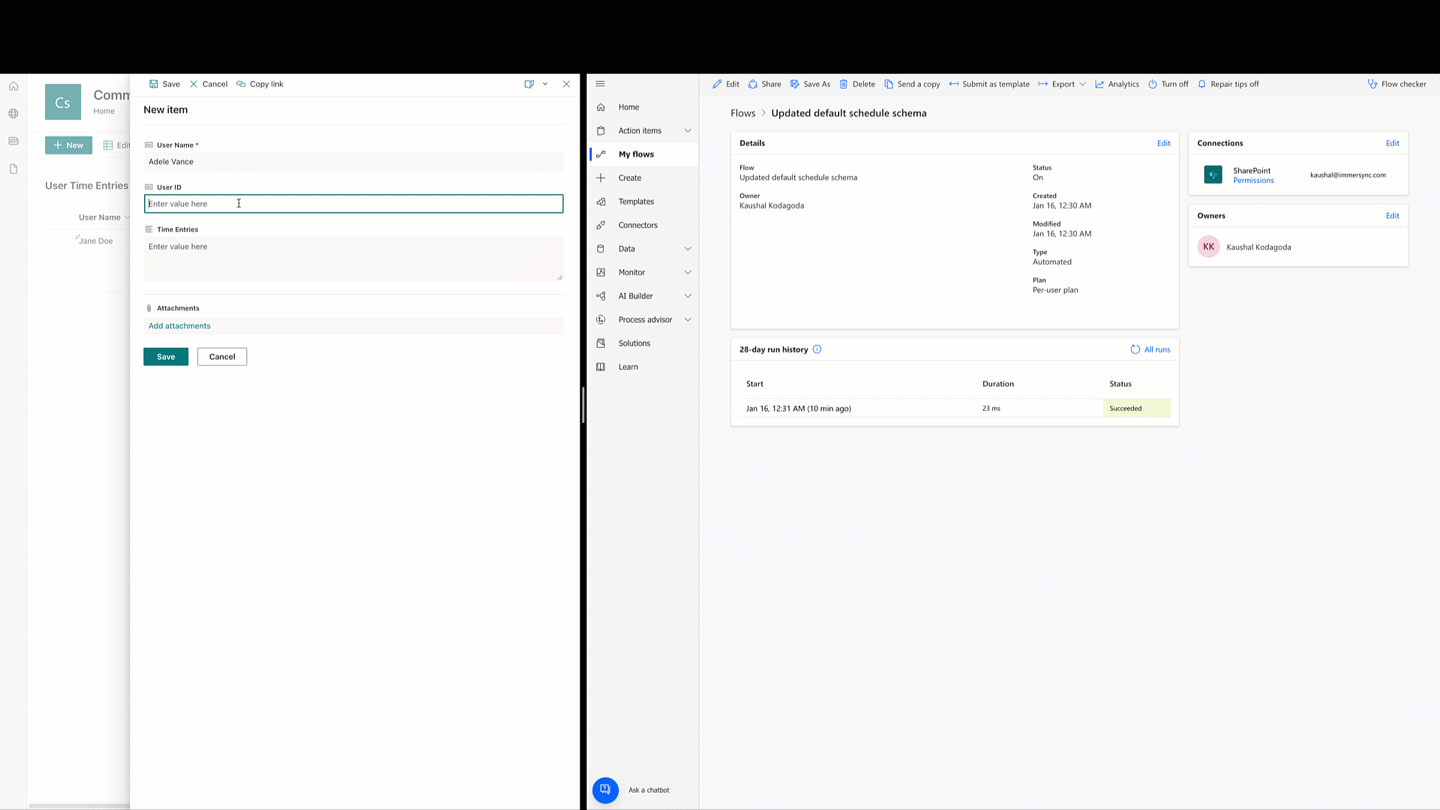1440x810 pixels.
Task: Expand the Monitor section chevron
Action: 688,272
